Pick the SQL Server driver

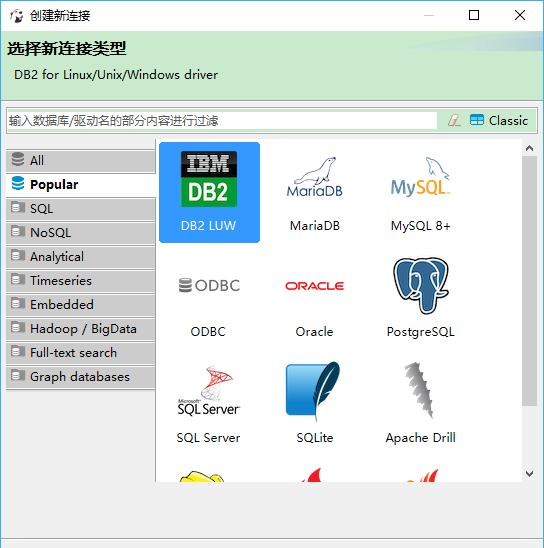[x=209, y=404]
